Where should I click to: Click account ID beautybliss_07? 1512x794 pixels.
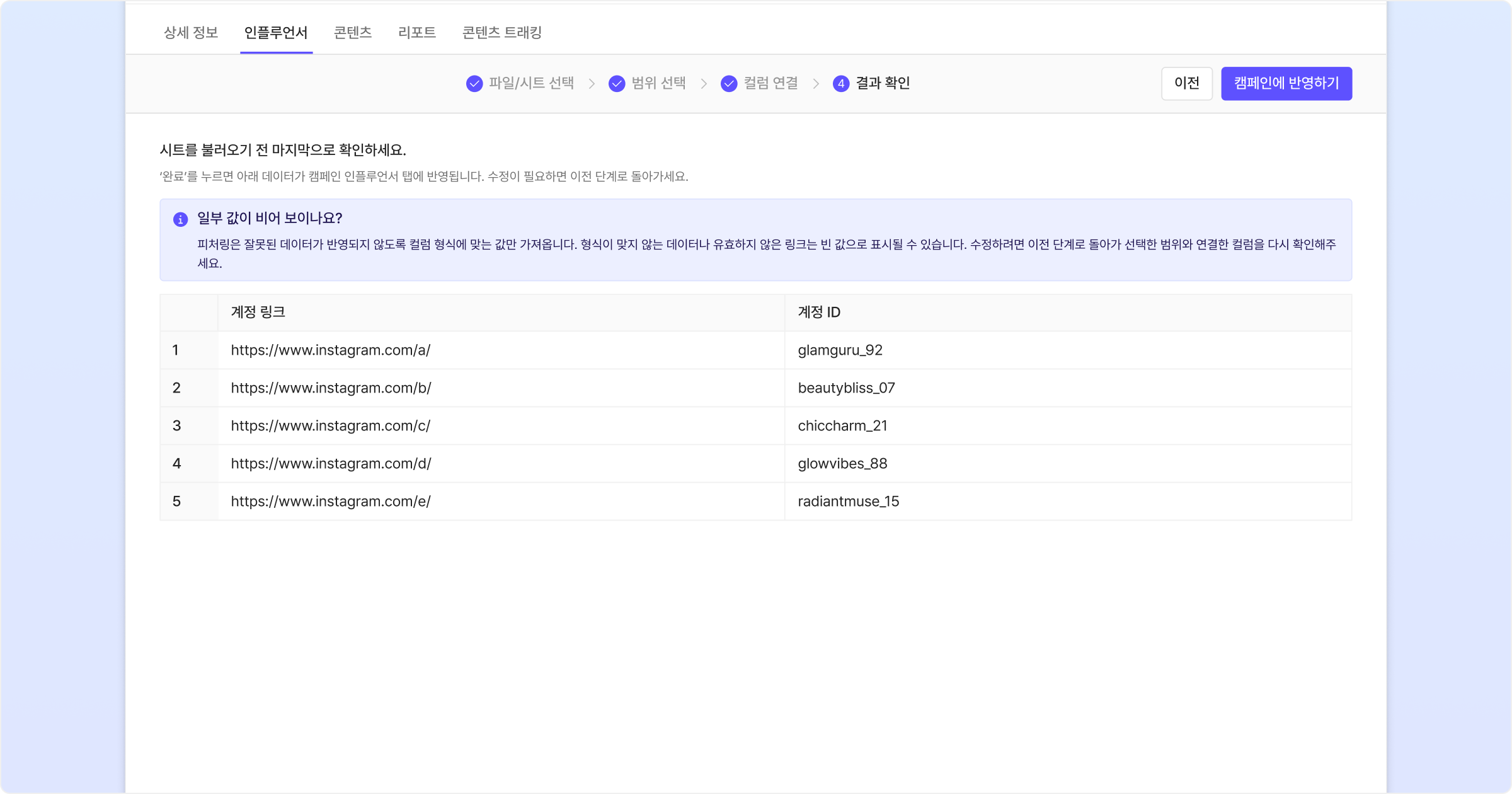click(x=847, y=388)
